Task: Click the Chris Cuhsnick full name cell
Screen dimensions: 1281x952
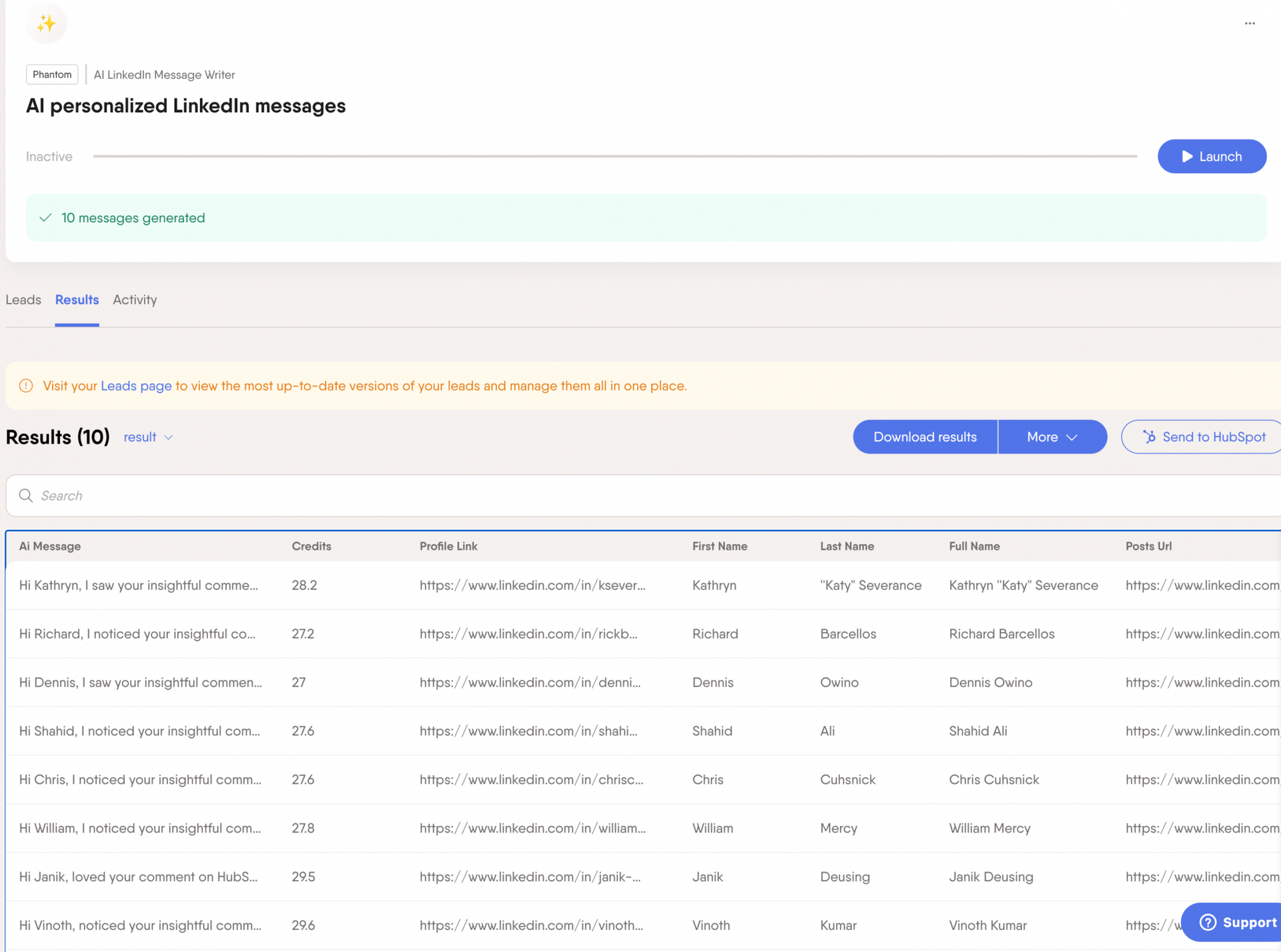Action: tap(994, 779)
